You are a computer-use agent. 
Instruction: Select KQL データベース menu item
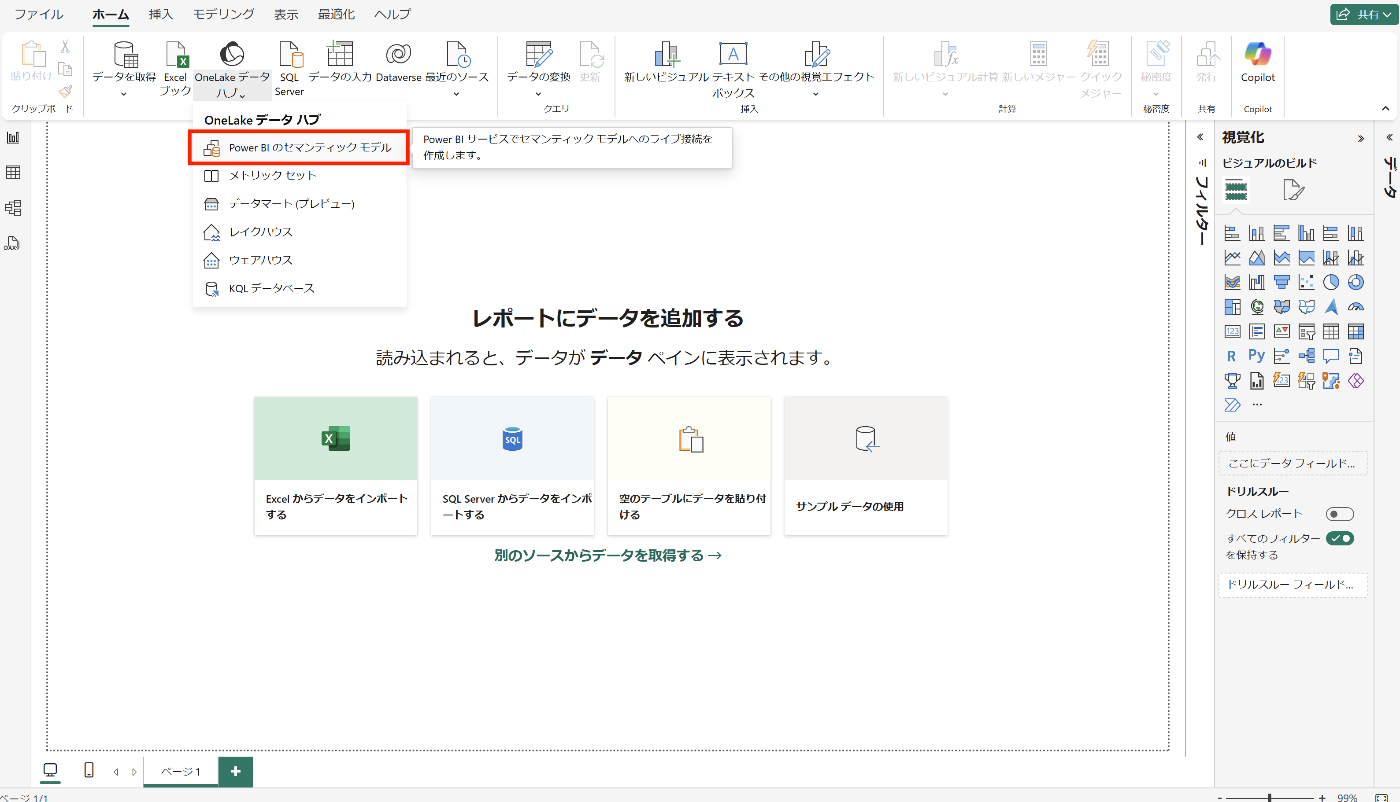coord(299,288)
